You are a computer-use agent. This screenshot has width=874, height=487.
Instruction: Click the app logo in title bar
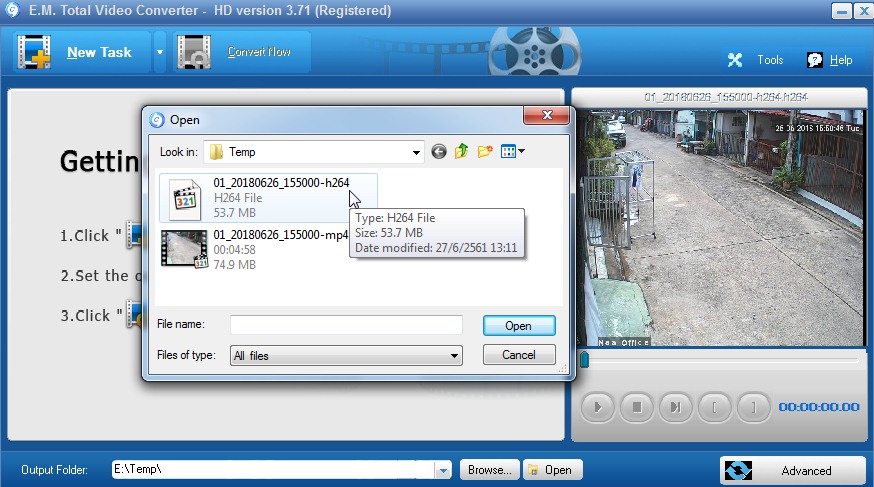pyautogui.click(x=12, y=9)
